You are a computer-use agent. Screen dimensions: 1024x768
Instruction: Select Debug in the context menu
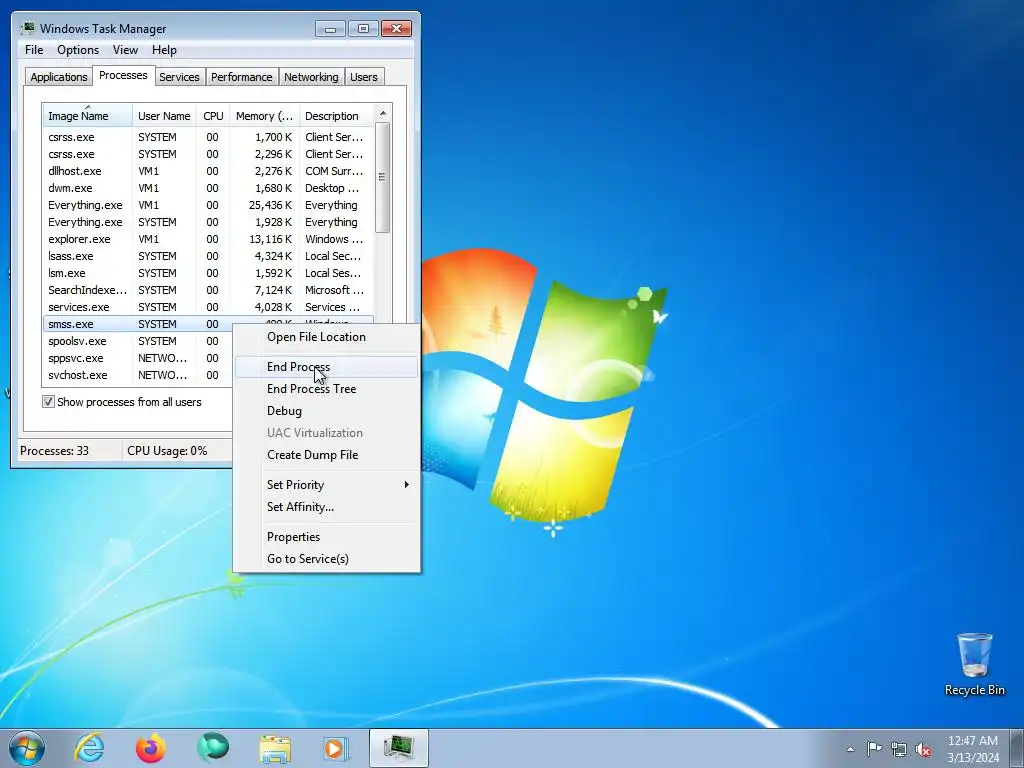point(327,411)
